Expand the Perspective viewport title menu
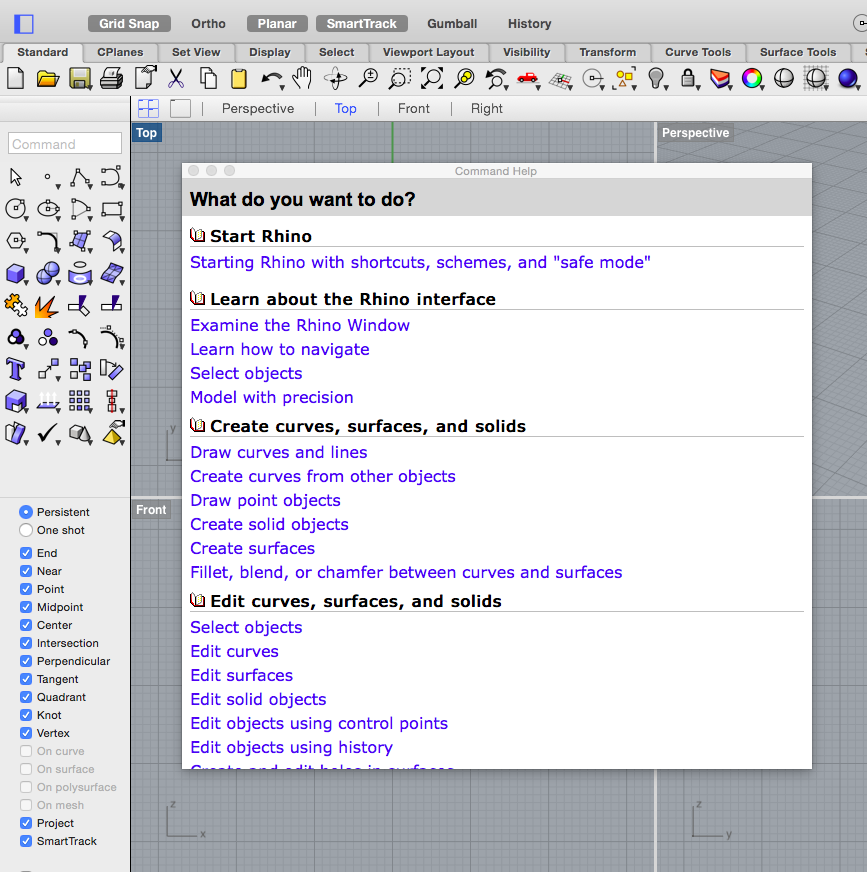 pos(695,133)
